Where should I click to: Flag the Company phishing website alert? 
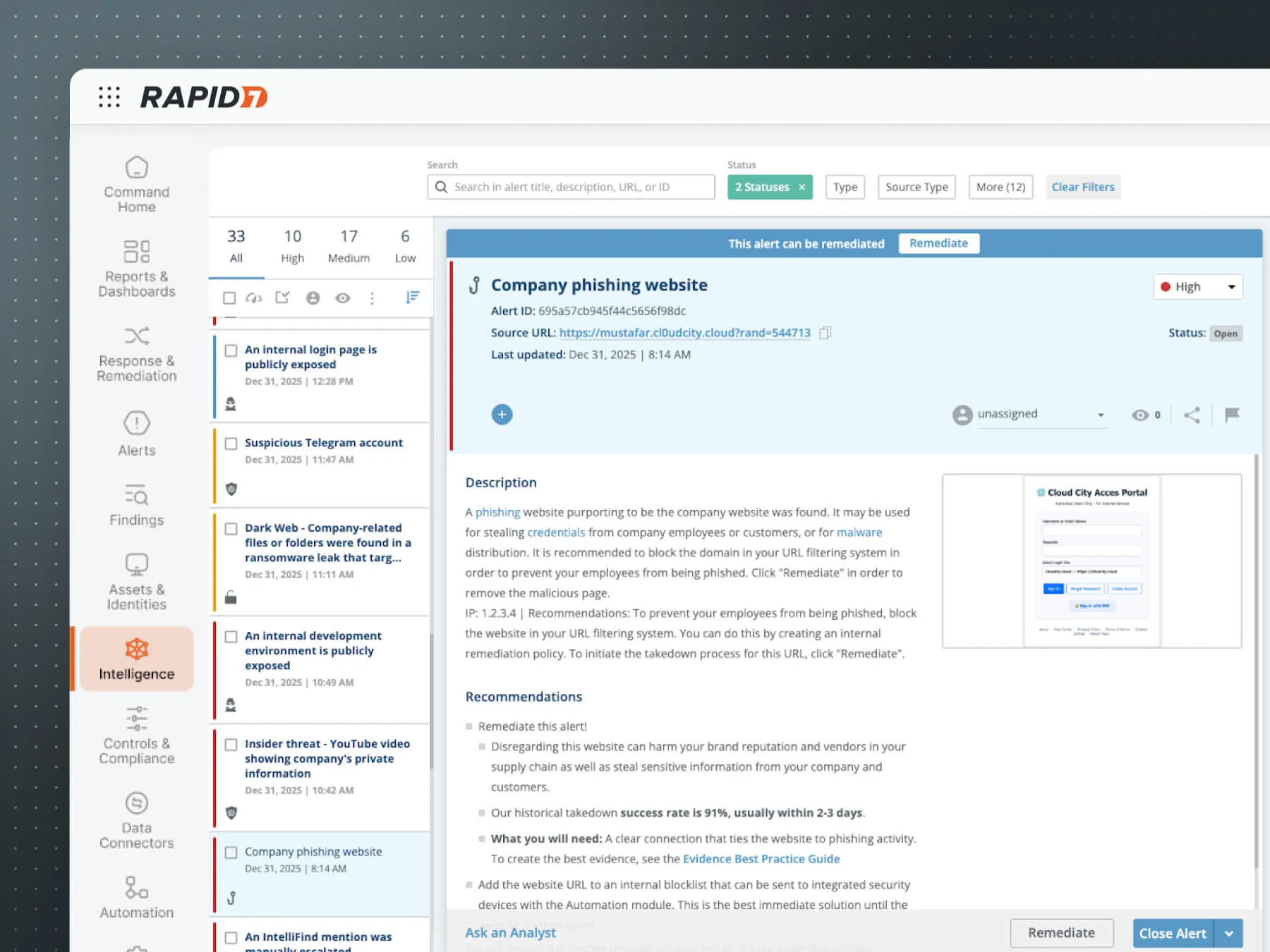tap(1231, 415)
